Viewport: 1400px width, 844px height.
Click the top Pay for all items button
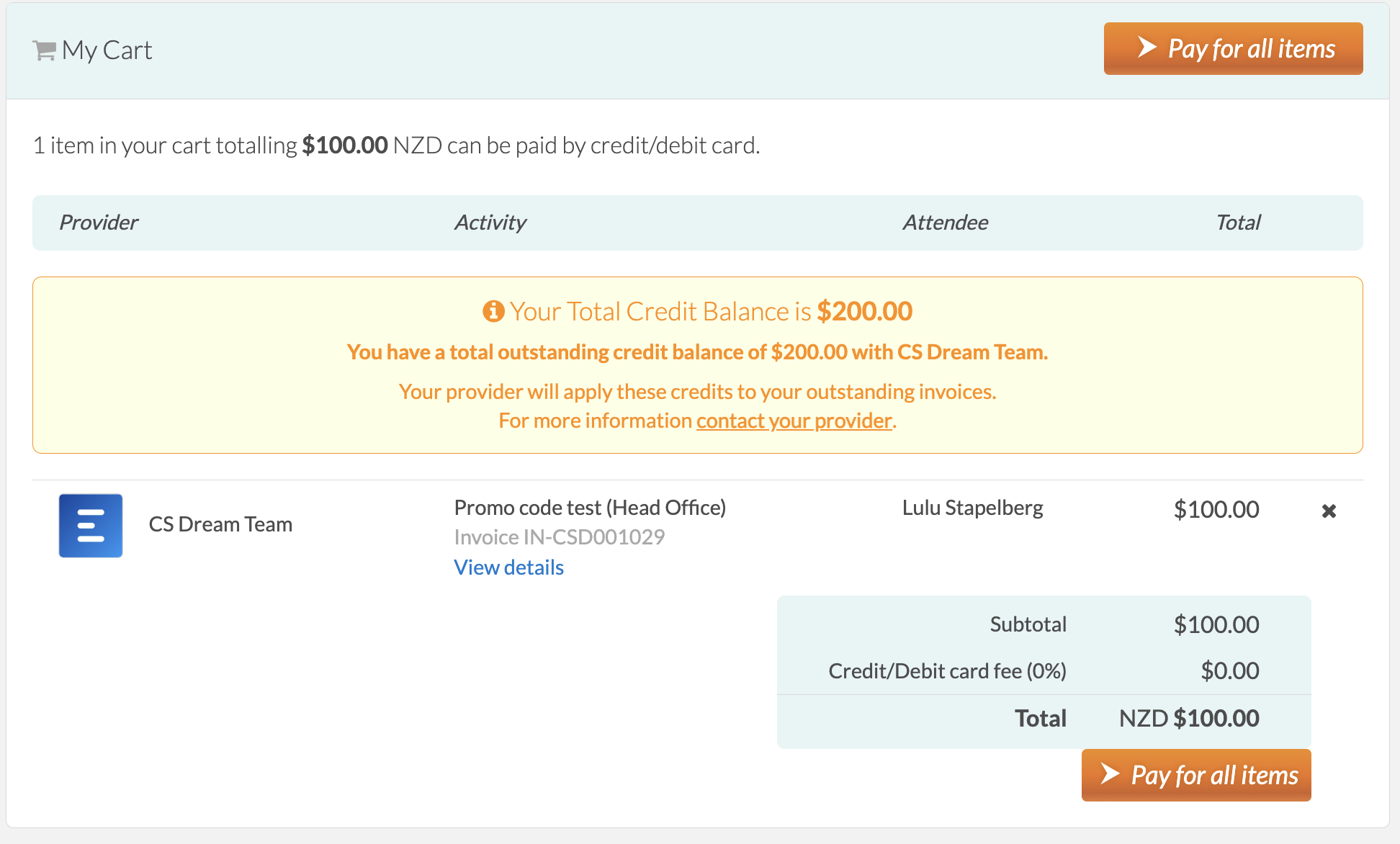click(x=1233, y=48)
